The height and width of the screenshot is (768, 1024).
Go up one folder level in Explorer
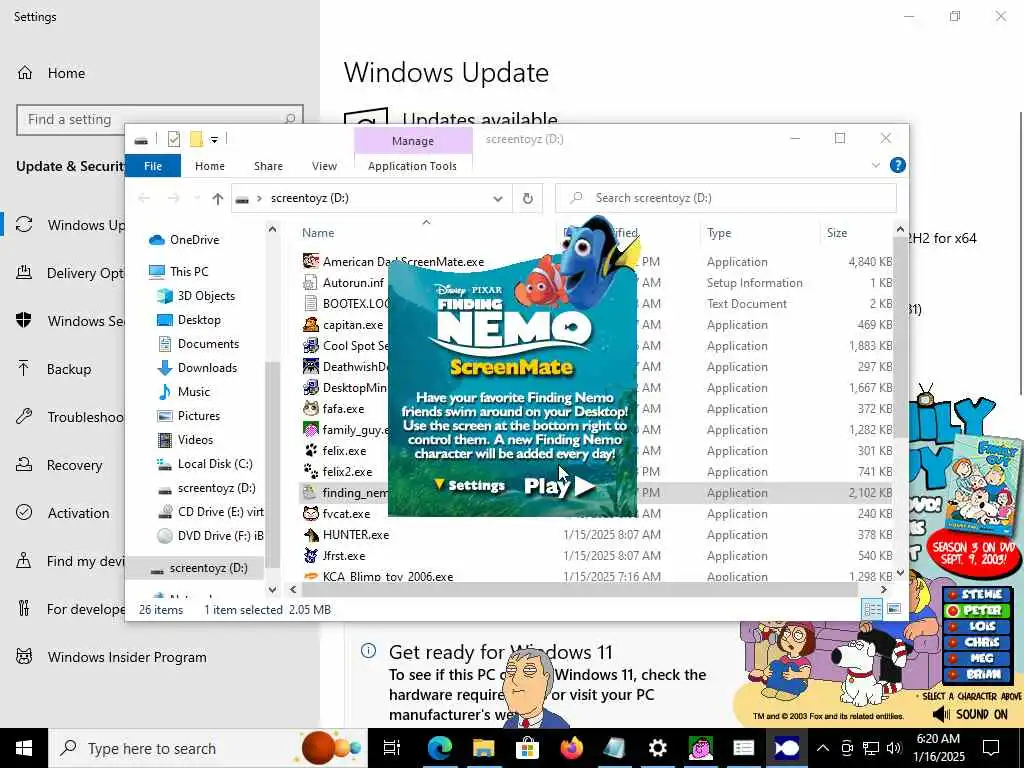pos(217,199)
